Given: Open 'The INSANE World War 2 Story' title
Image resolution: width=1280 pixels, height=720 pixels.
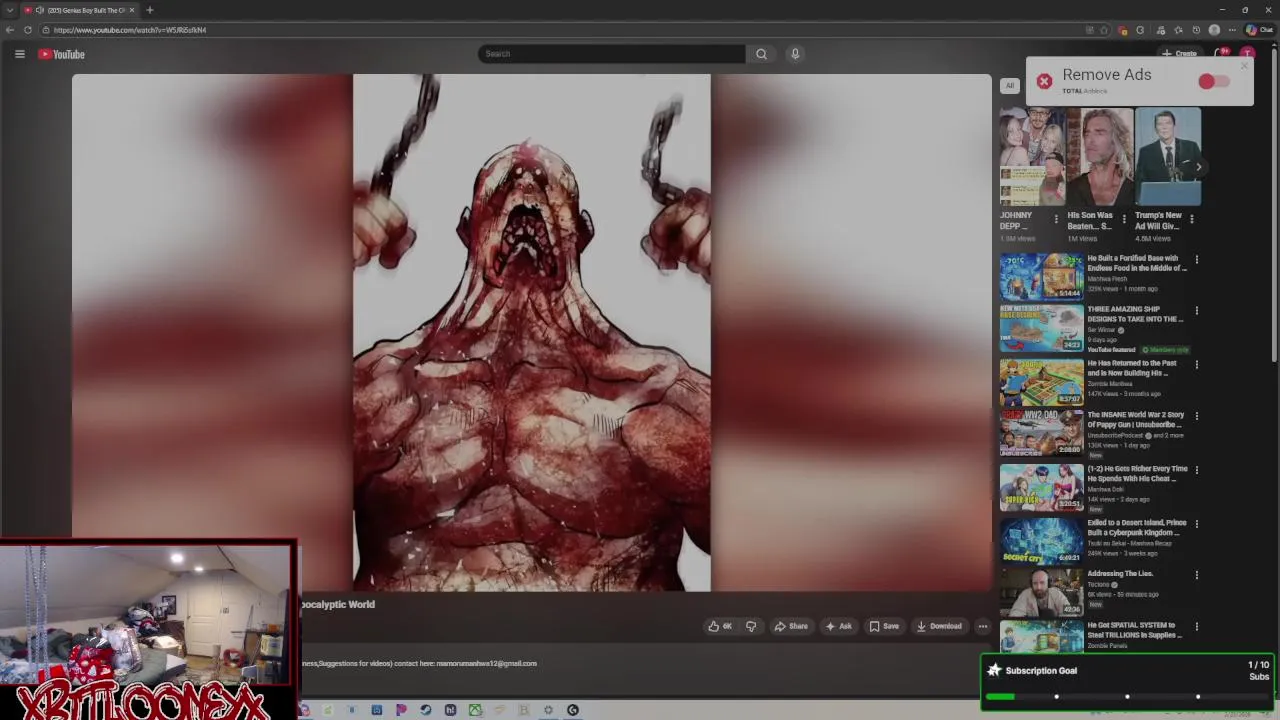Looking at the screenshot, I should [1136, 419].
